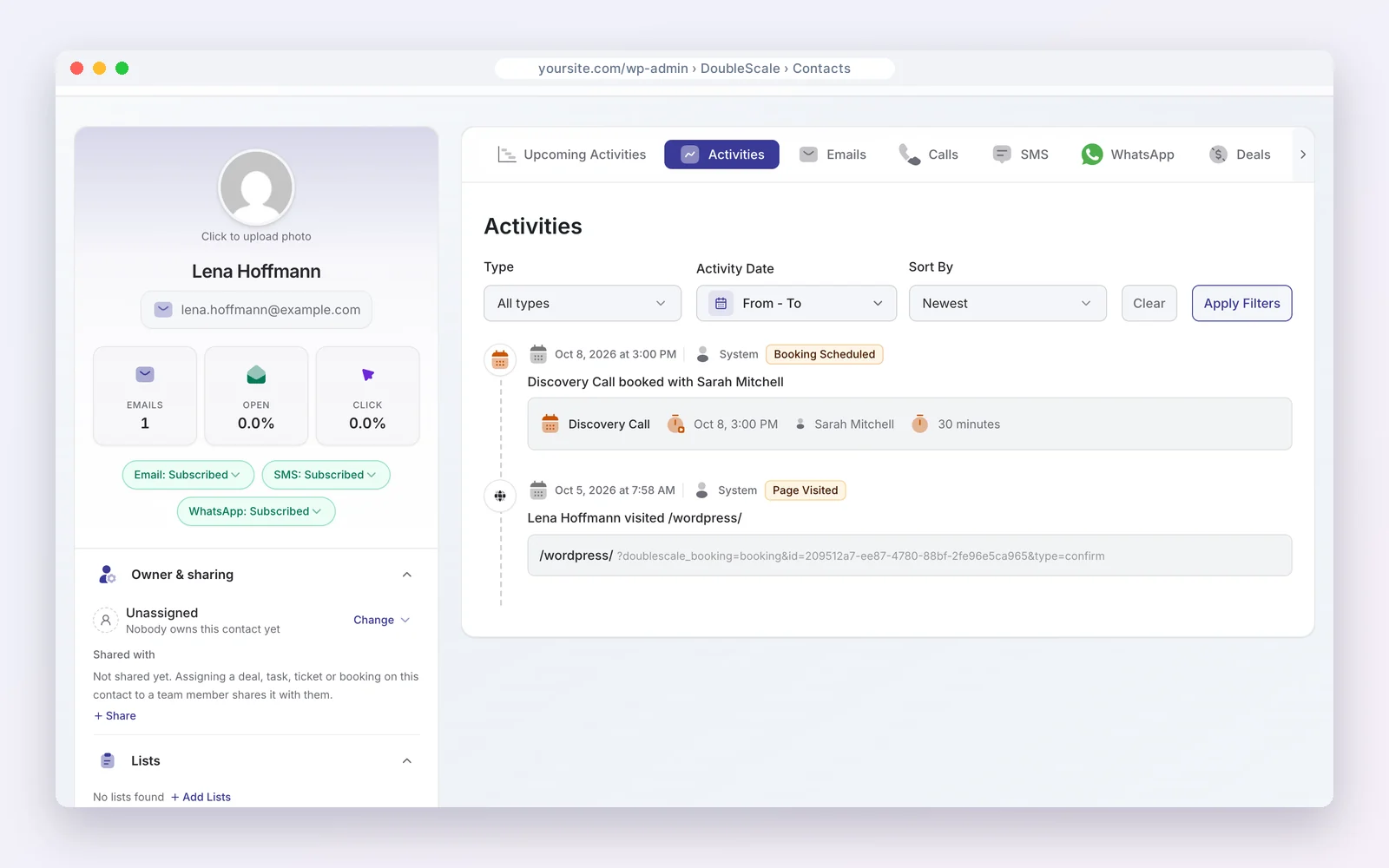The height and width of the screenshot is (868, 1389).
Task: Click the browser address bar
Action: tap(694, 69)
